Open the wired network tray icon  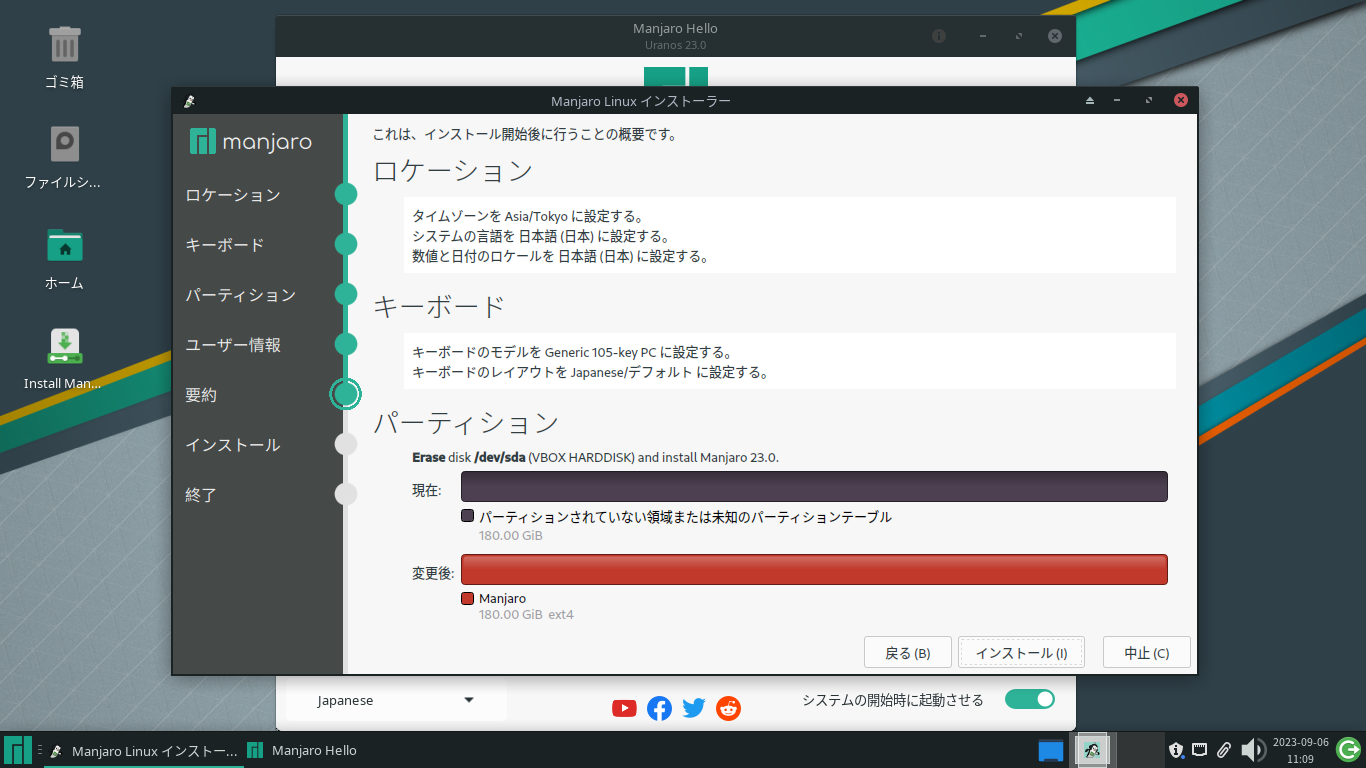pos(1199,750)
